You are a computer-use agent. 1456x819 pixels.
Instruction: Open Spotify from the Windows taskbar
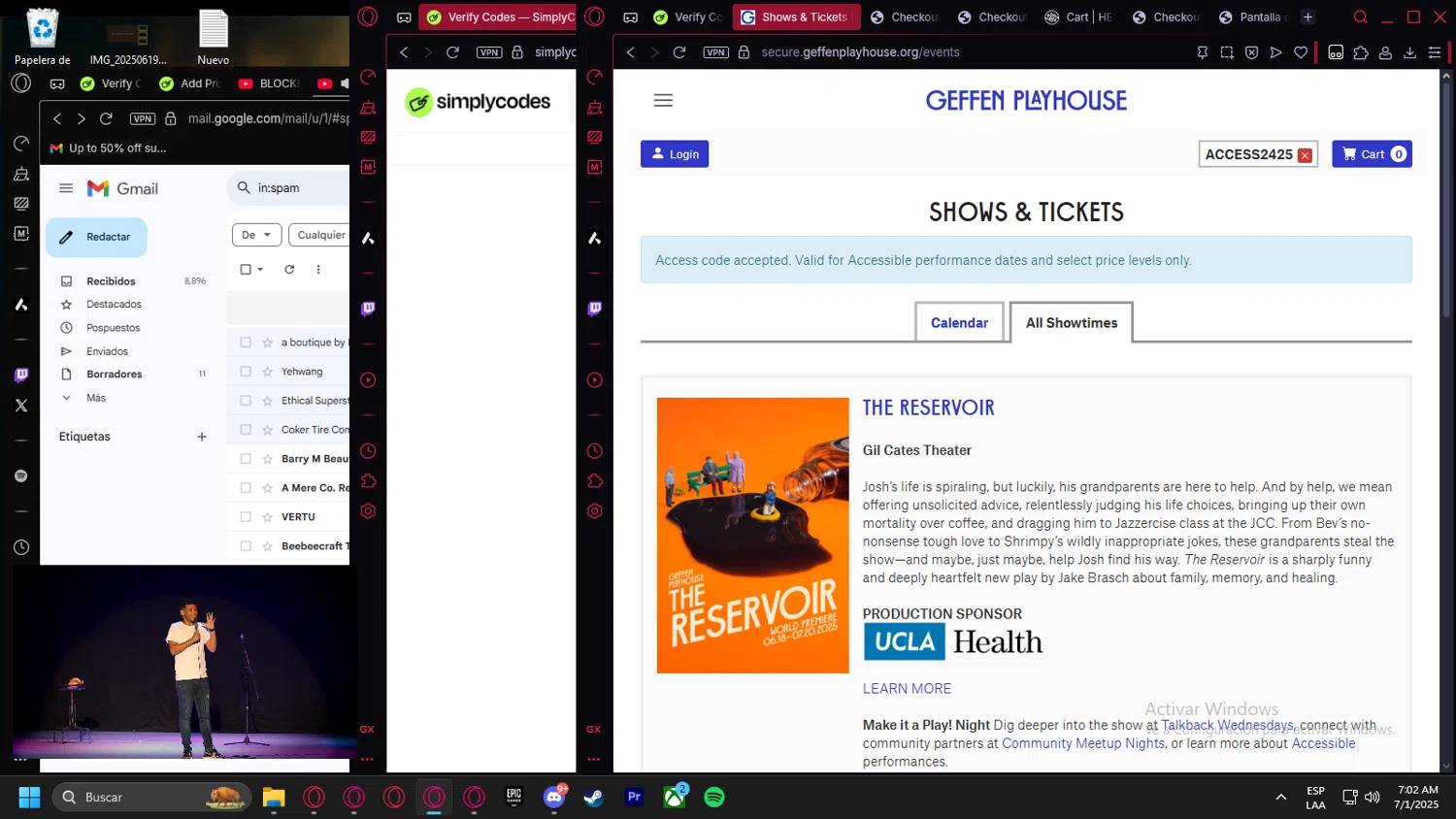[714, 798]
